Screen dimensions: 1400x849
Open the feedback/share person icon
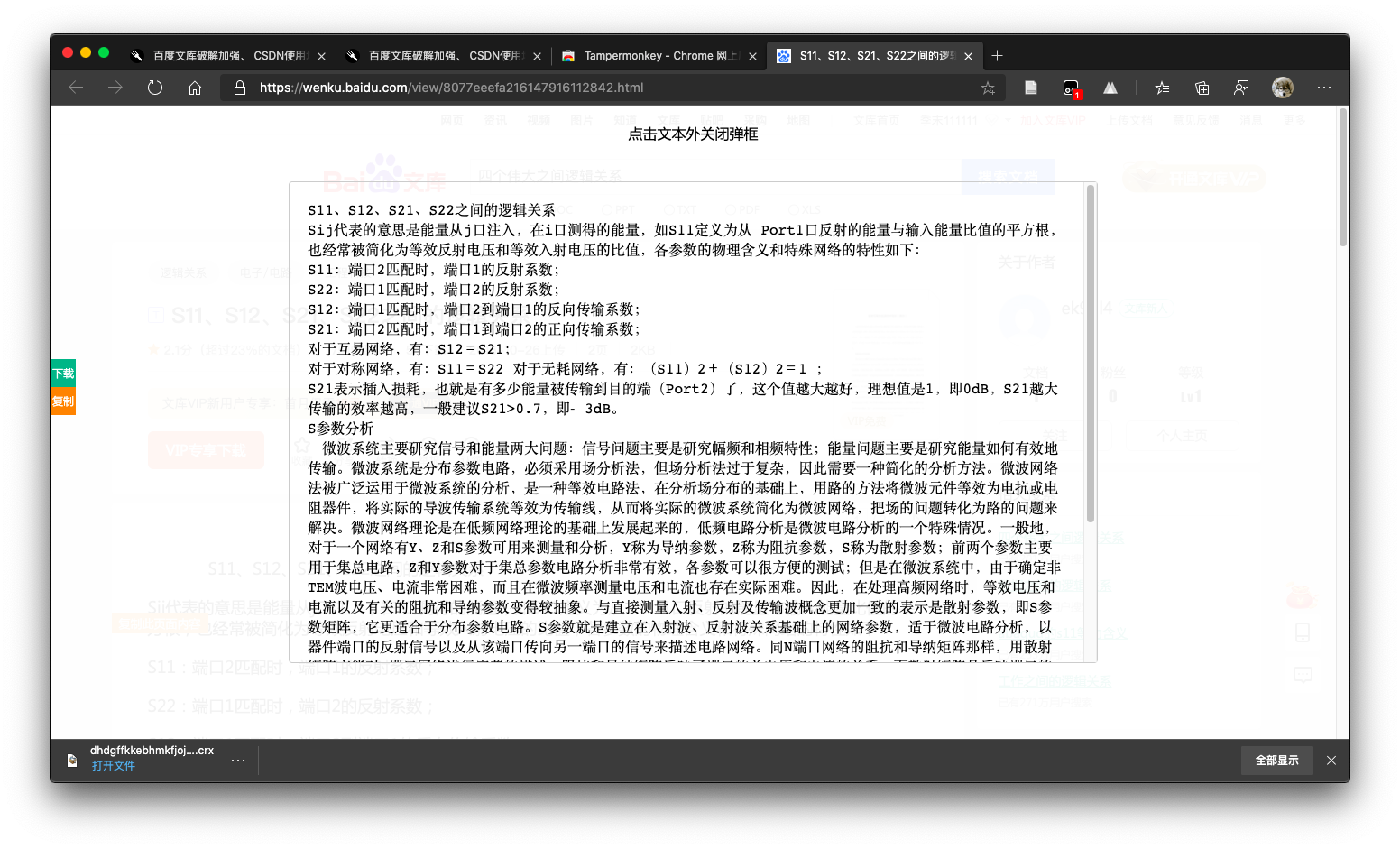pos(1241,88)
